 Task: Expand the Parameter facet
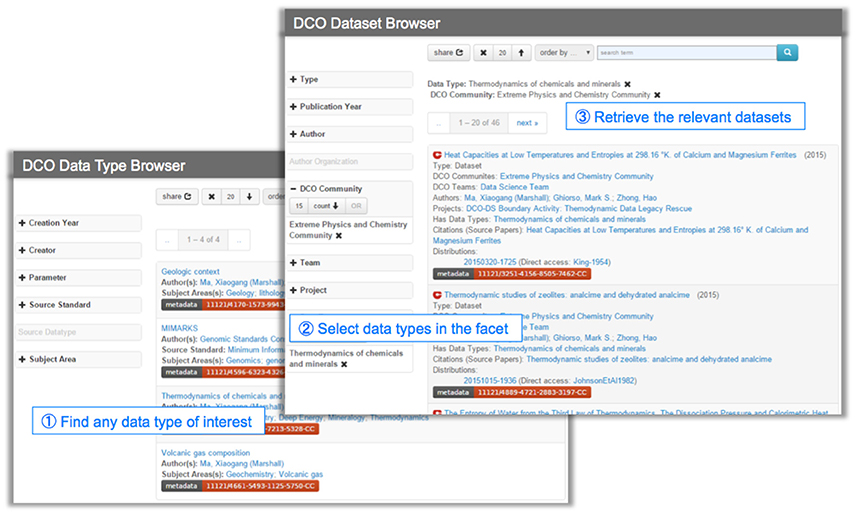[x=79, y=277]
